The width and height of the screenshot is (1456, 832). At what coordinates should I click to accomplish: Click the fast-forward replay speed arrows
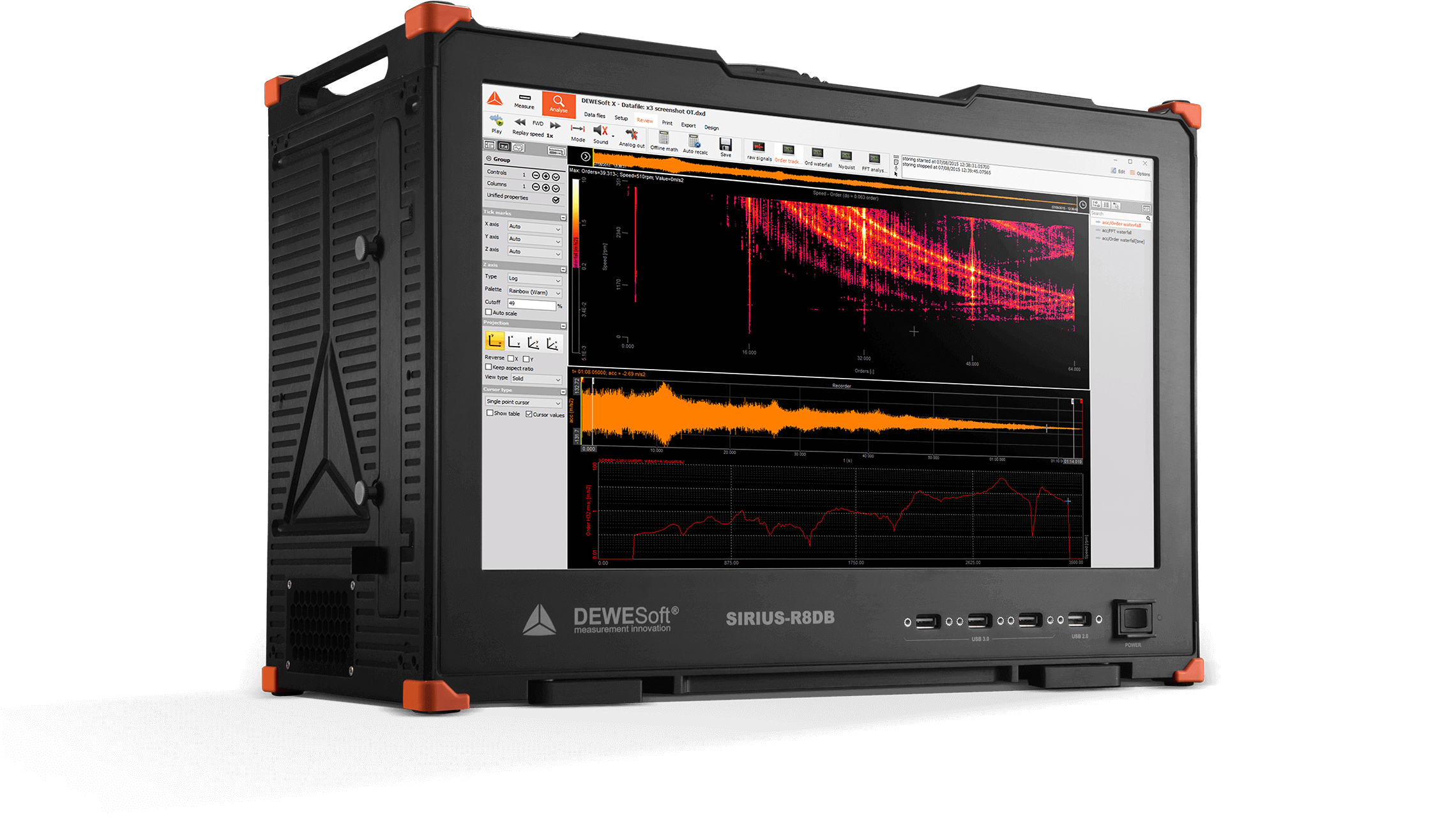coord(555,125)
